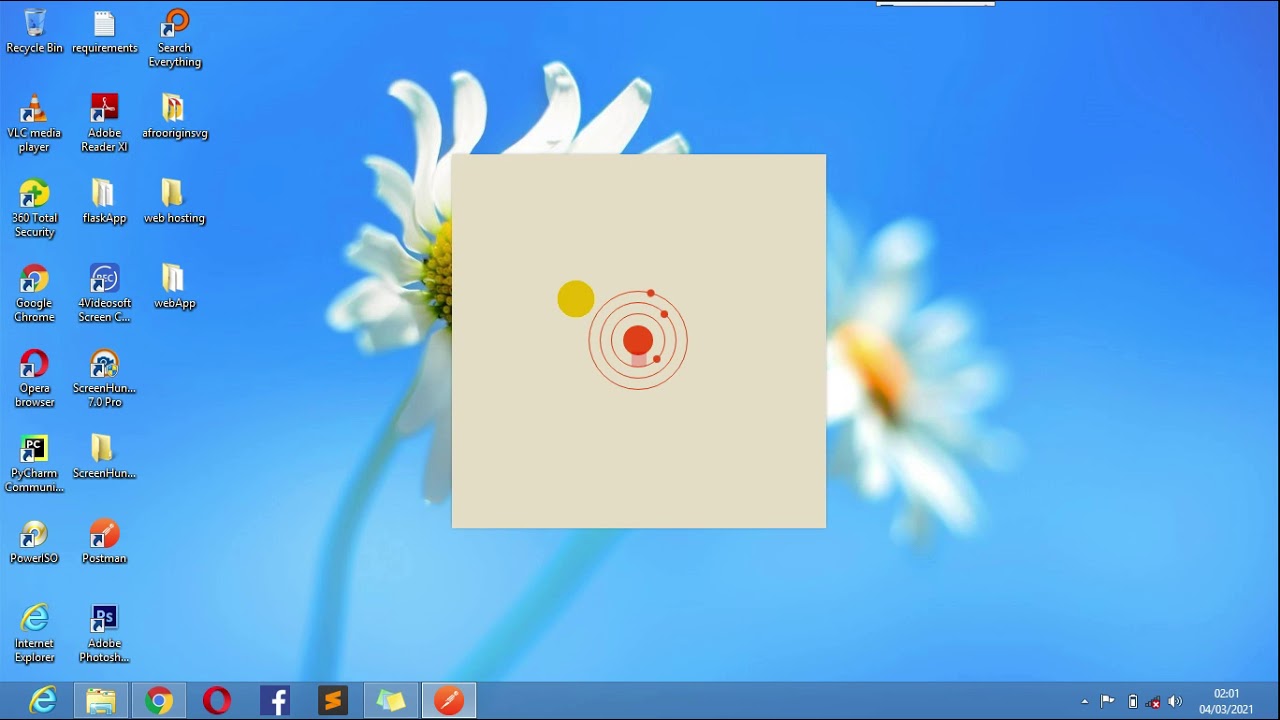The width and height of the screenshot is (1280, 720).
Task: Open the disconnected network tray icon
Action: (1154, 702)
